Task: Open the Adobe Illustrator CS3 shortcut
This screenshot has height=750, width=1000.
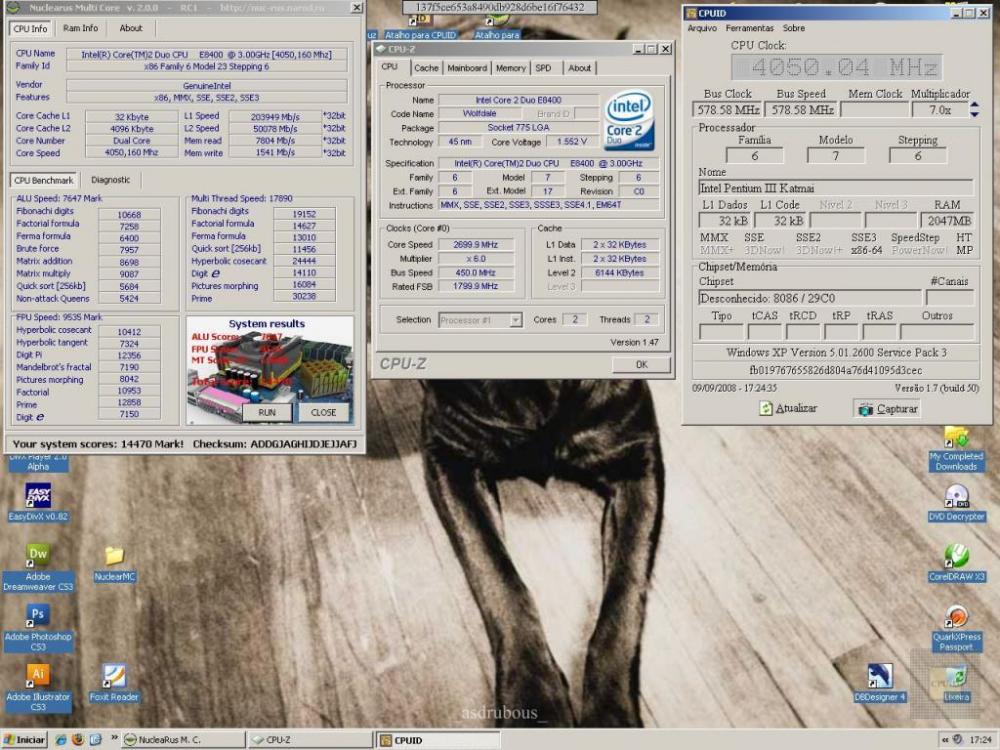Action: [x=38, y=676]
